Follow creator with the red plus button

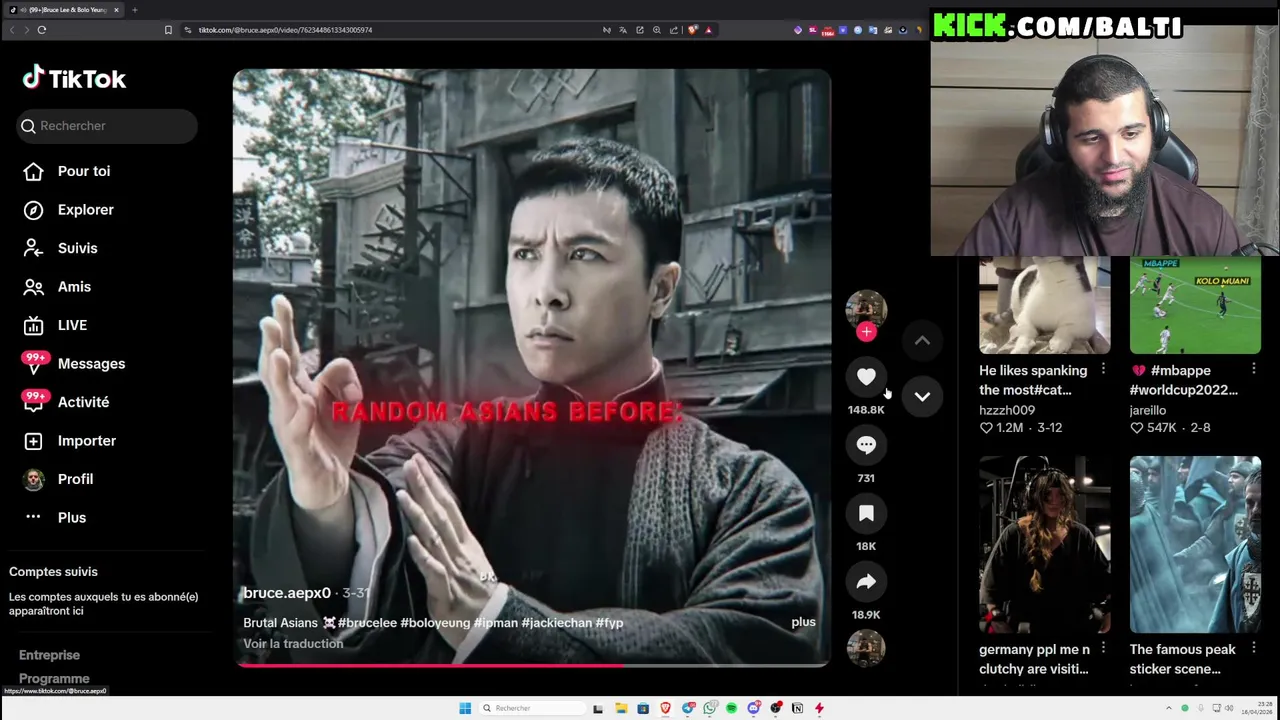[866, 332]
